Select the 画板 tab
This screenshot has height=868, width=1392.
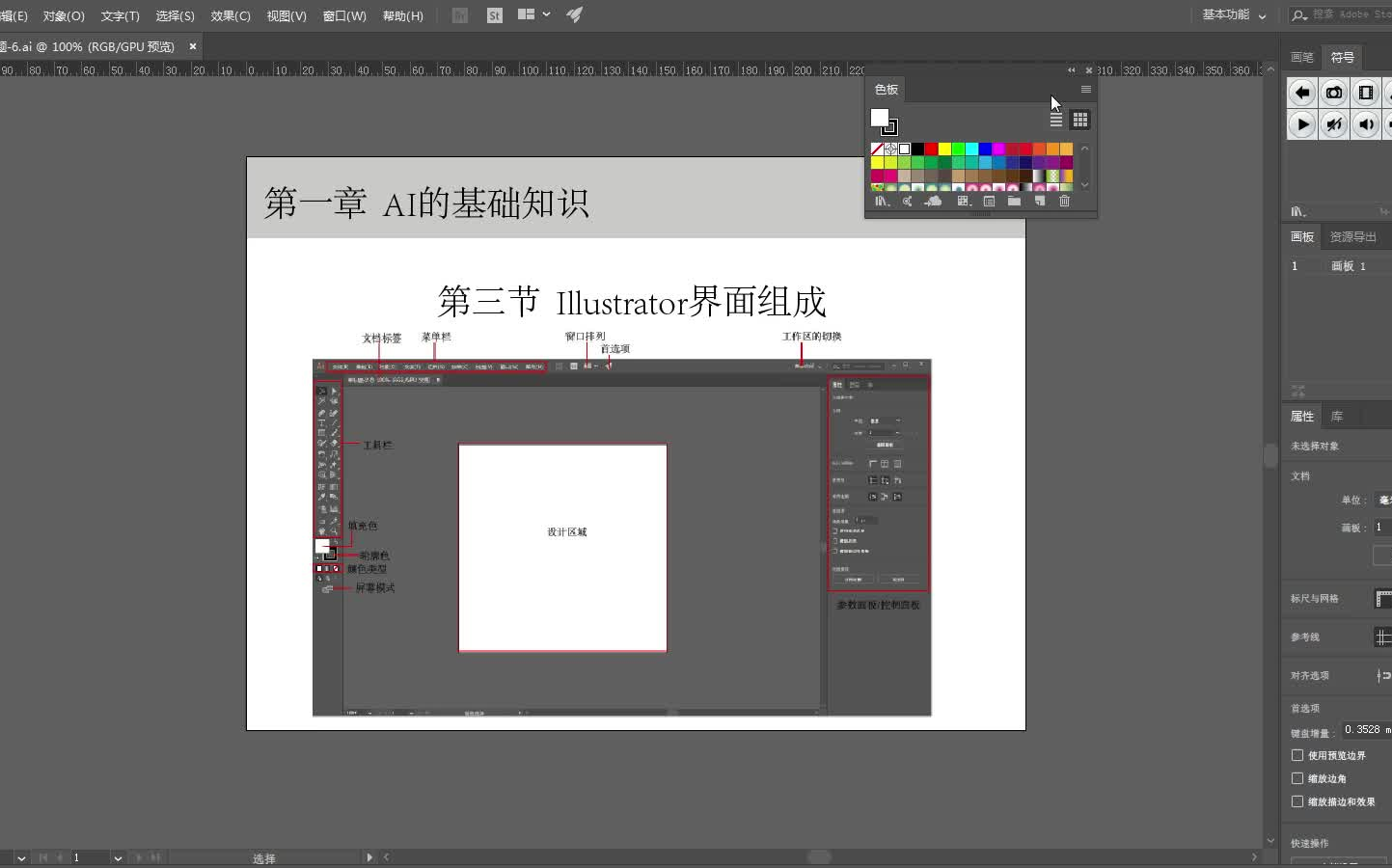coord(1302,236)
